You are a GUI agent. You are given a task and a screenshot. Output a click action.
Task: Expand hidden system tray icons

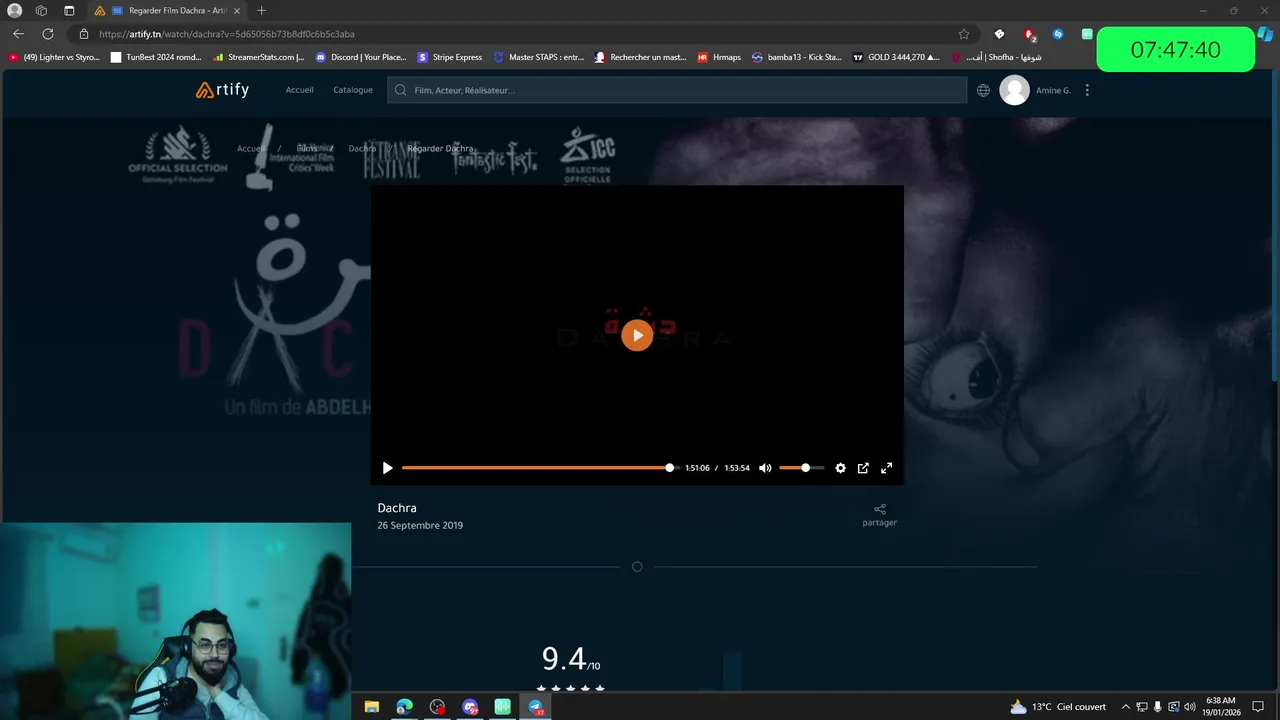click(1125, 707)
